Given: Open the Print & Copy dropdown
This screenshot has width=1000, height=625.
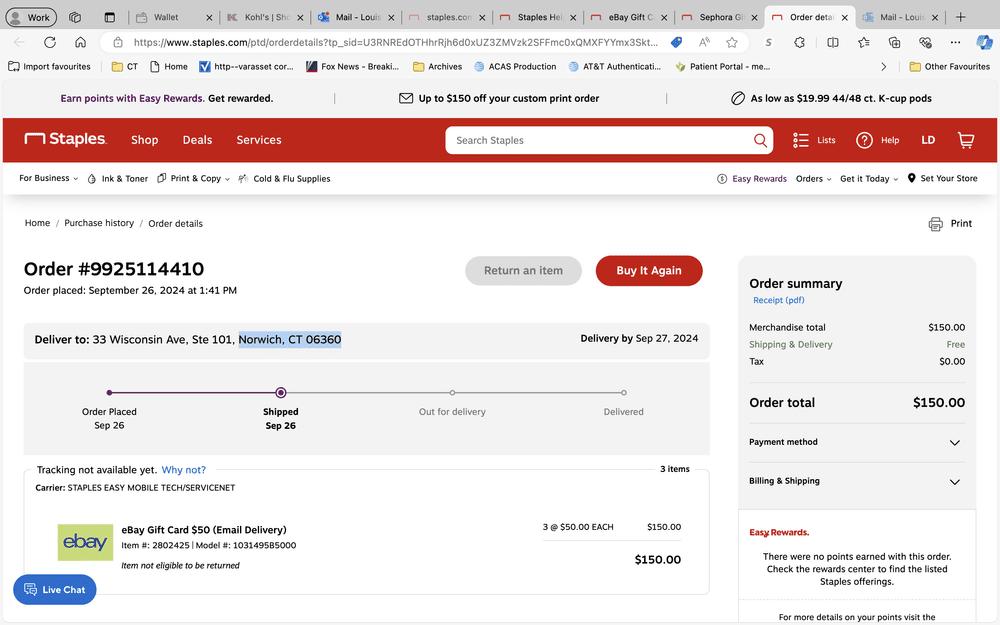Looking at the screenshot, I should coord(193,179).
